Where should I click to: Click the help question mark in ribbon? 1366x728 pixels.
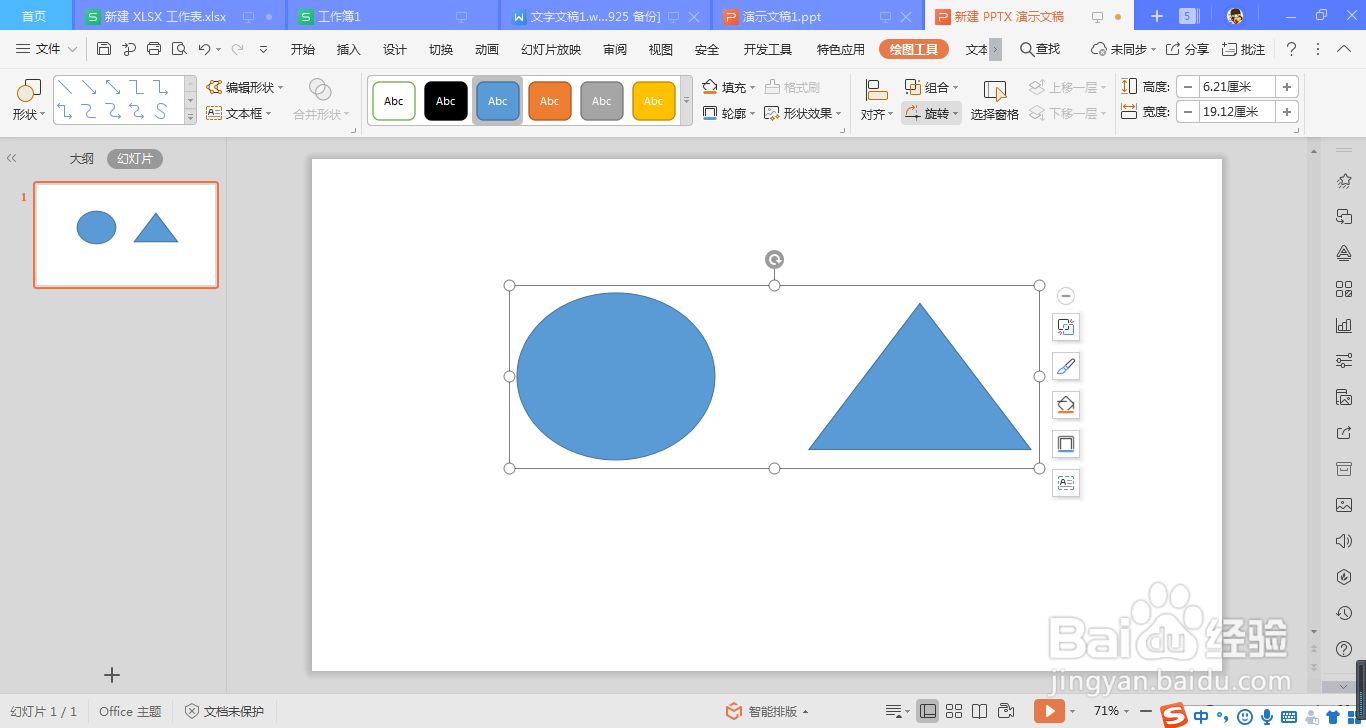[1291, 49]
